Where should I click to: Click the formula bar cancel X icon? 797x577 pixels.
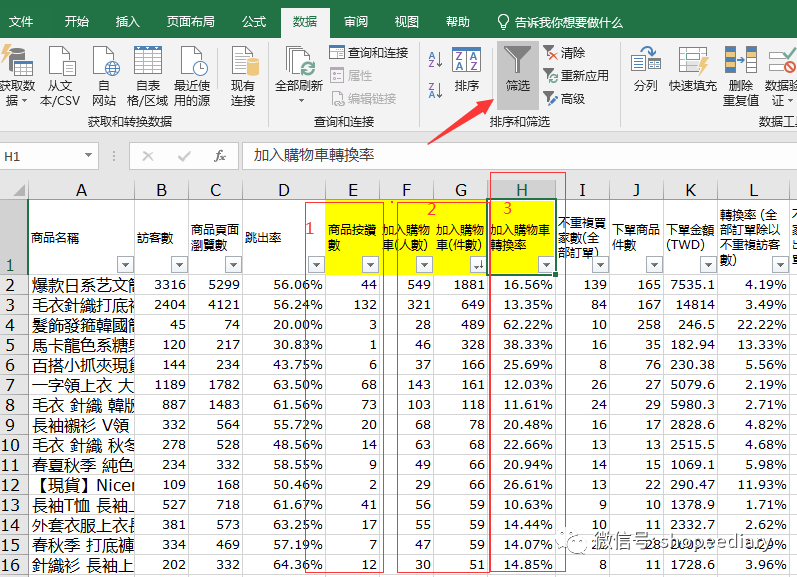tap(148, 156)
